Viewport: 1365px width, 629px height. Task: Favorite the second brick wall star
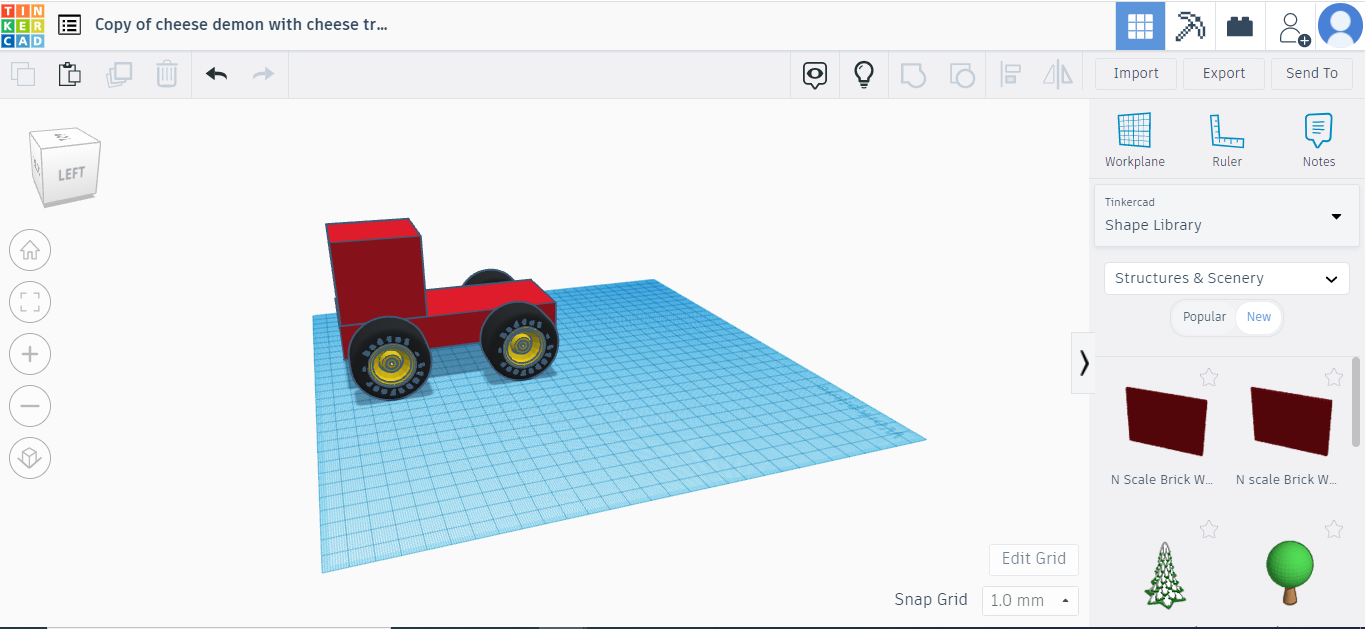coord(1334,377)
